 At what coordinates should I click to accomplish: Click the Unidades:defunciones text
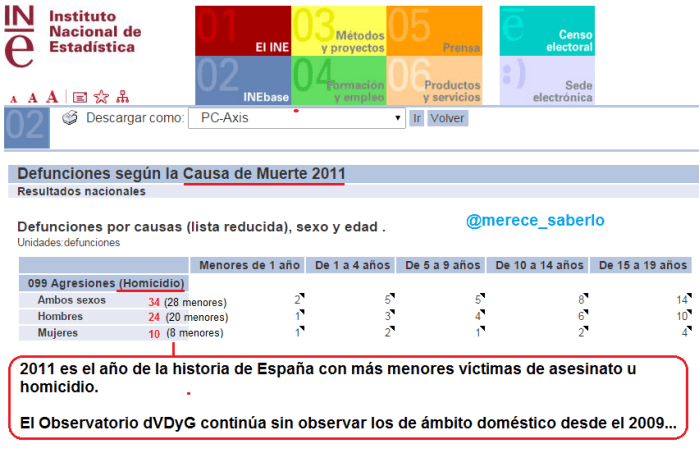[x=69, y=243]
